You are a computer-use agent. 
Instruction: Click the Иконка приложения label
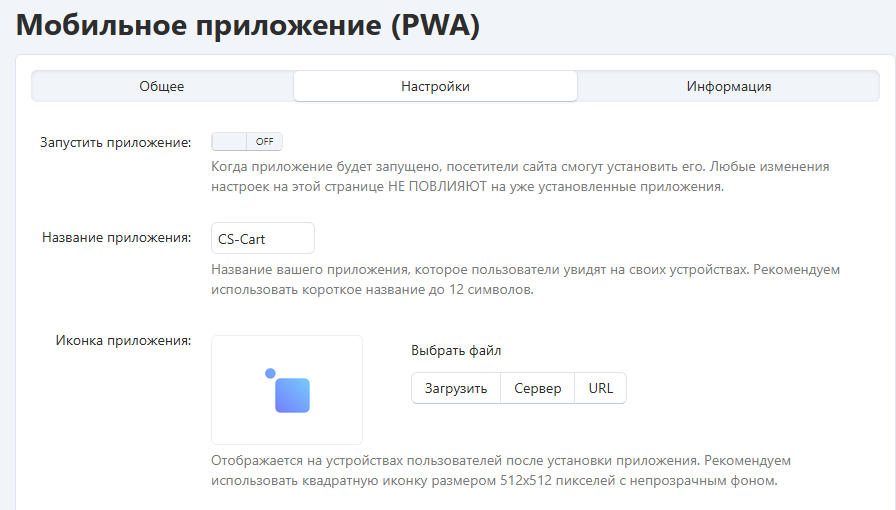(x=123, y=341)
